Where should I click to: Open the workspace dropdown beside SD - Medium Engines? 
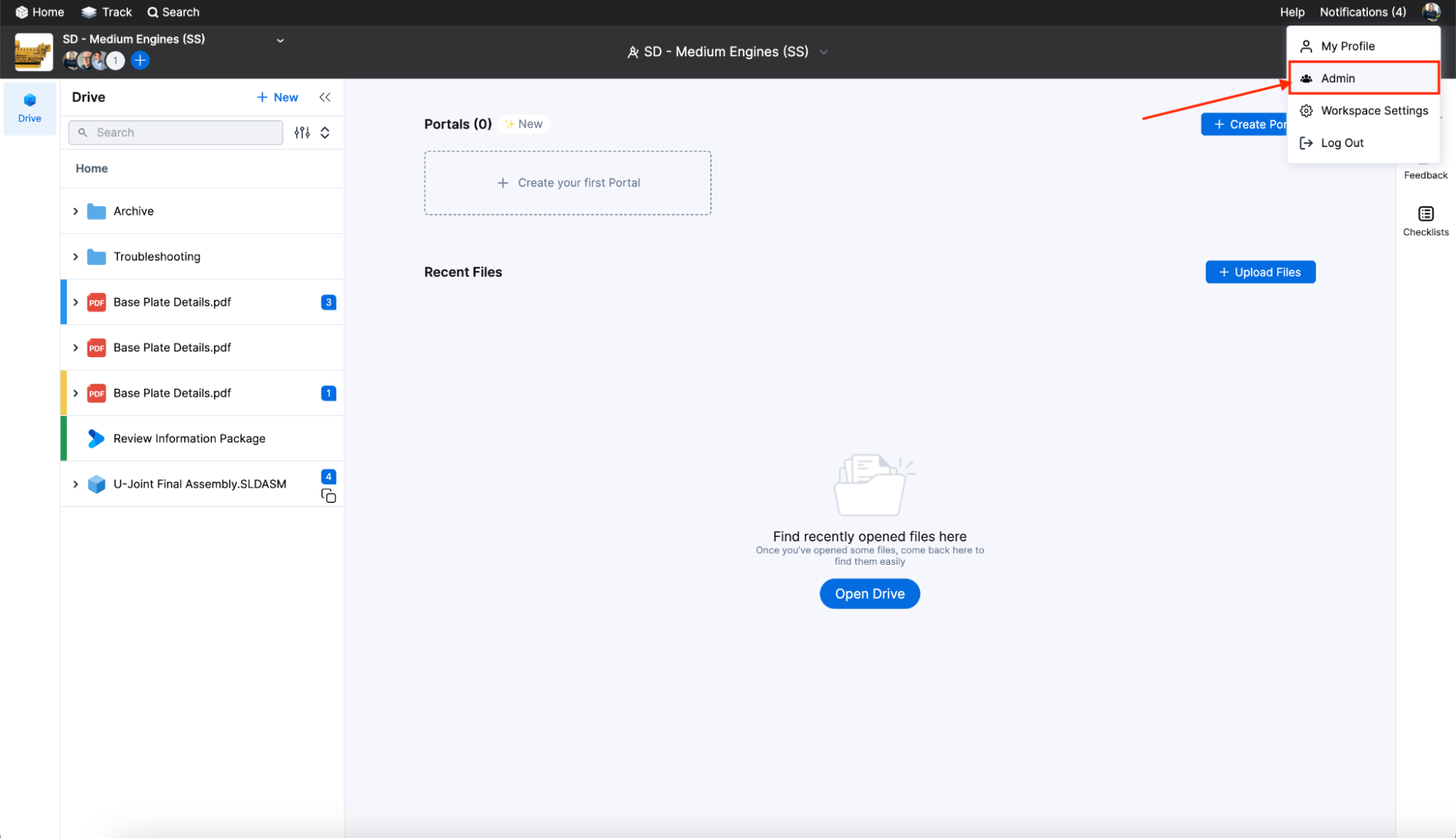(280, 40)
